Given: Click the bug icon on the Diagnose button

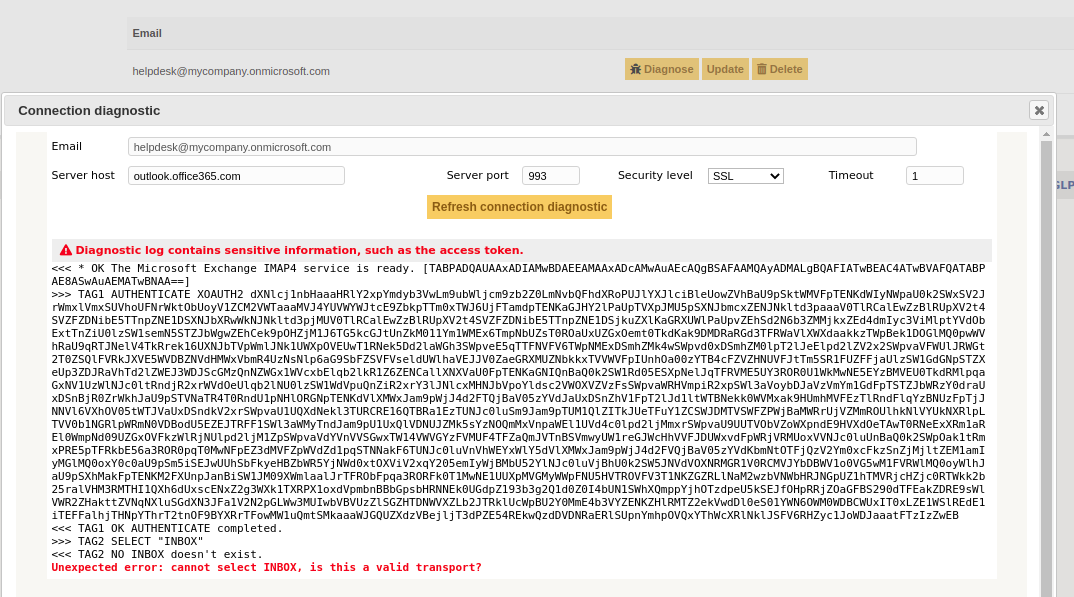Looking at the screenshot, I should coord(637,69).
